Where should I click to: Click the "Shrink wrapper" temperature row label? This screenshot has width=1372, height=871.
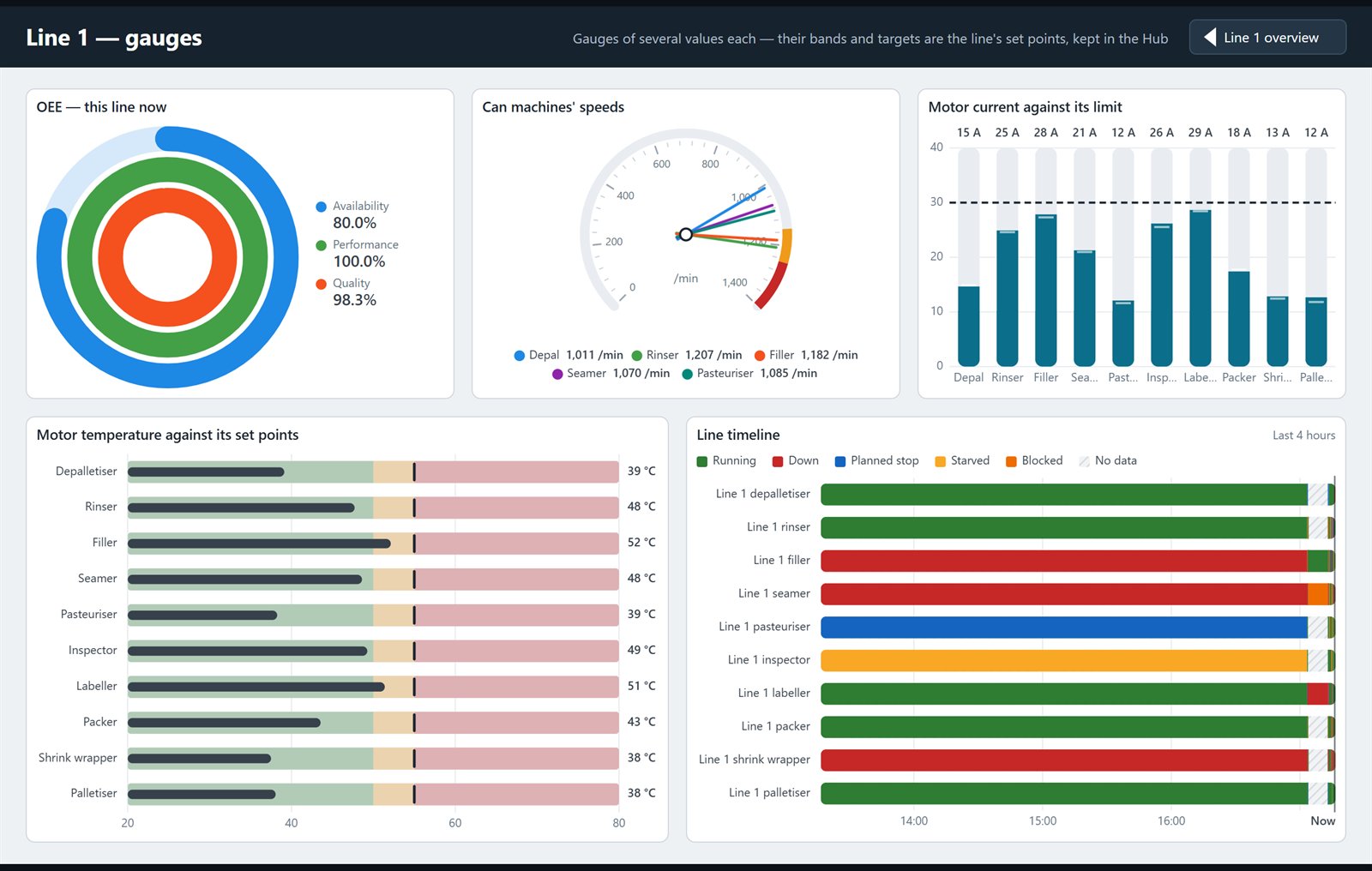(x=77, y=758)
